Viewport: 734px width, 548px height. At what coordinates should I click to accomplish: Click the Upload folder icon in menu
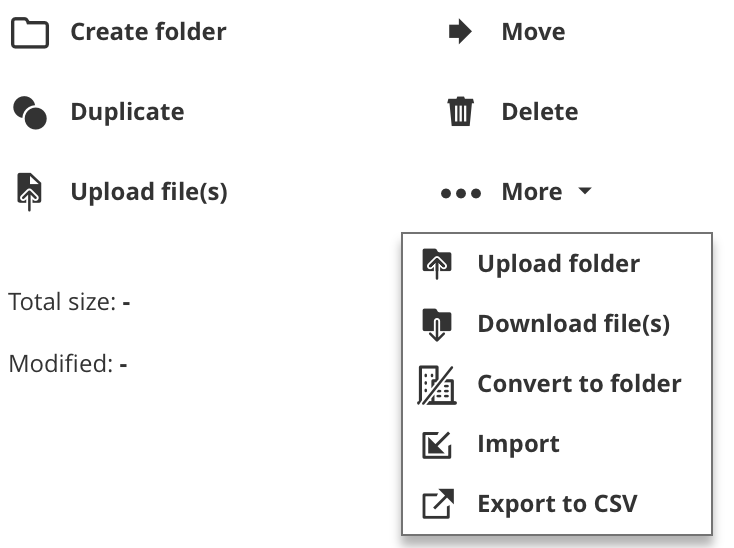(437, 264)
